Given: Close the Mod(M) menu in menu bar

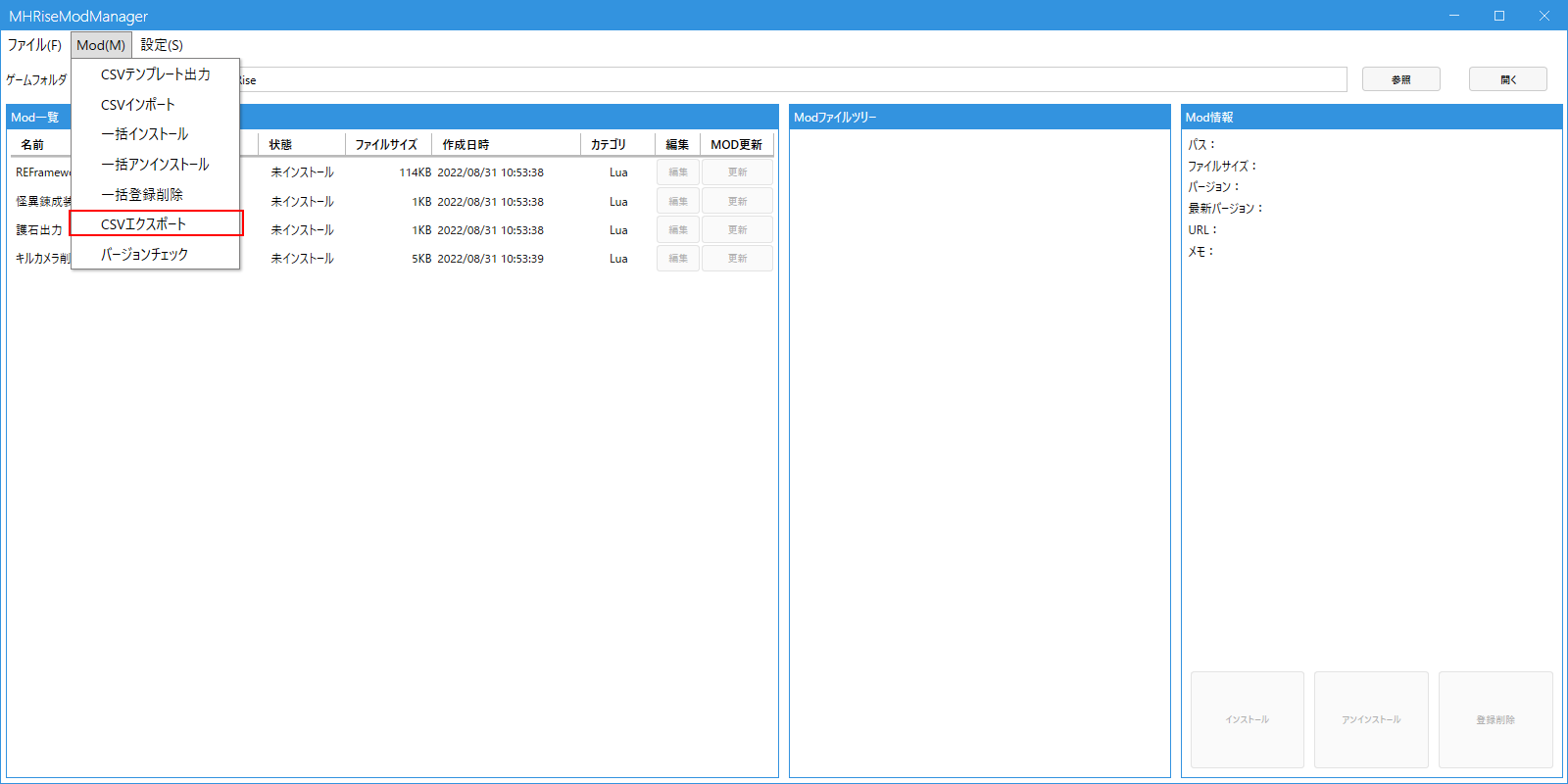Looking at the screenshot, I should pyautogui.click(x=101, y=45).
